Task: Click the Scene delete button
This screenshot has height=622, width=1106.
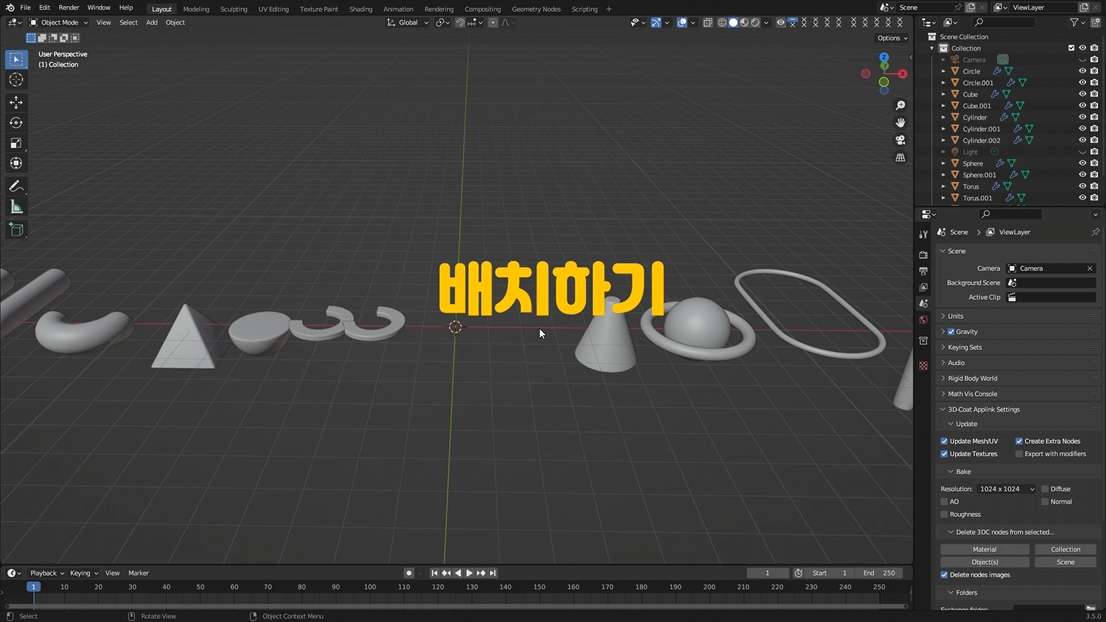Action: coord(1065,562)
